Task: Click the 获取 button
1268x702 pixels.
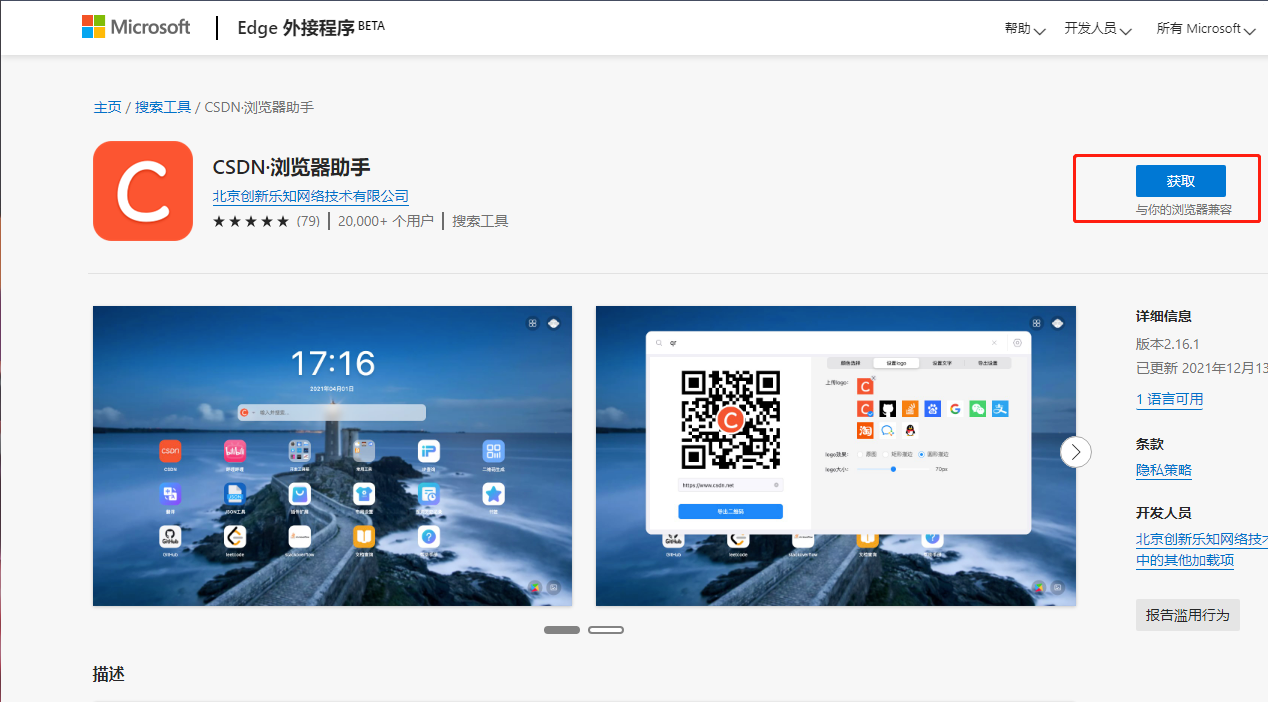Action: click(x=1181, y=181)
